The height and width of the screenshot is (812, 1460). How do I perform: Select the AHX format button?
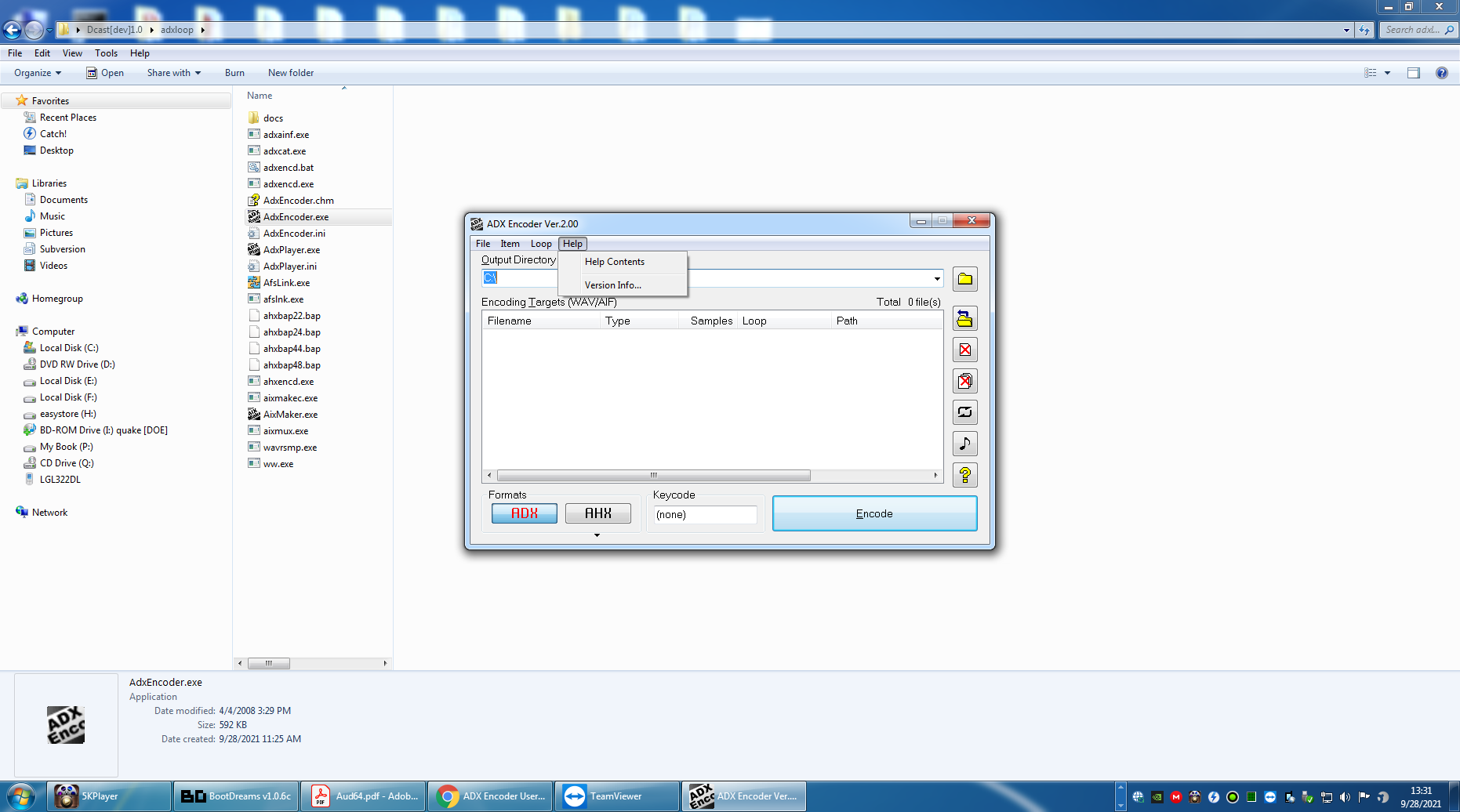[598, 513]
